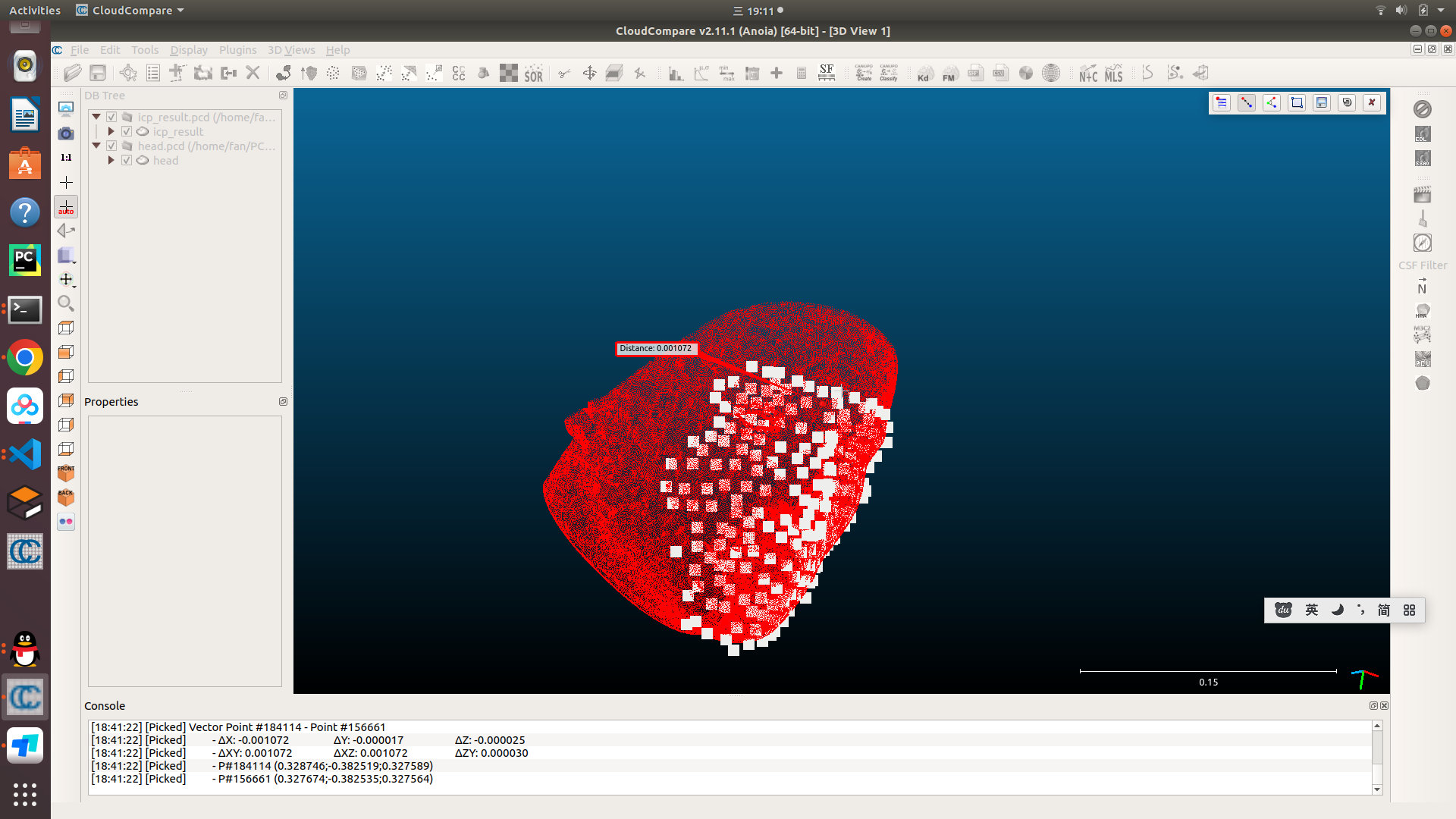Select three-point angle picking mode
Viewport: 1456px width, 819px height.
click(1272, 102)
